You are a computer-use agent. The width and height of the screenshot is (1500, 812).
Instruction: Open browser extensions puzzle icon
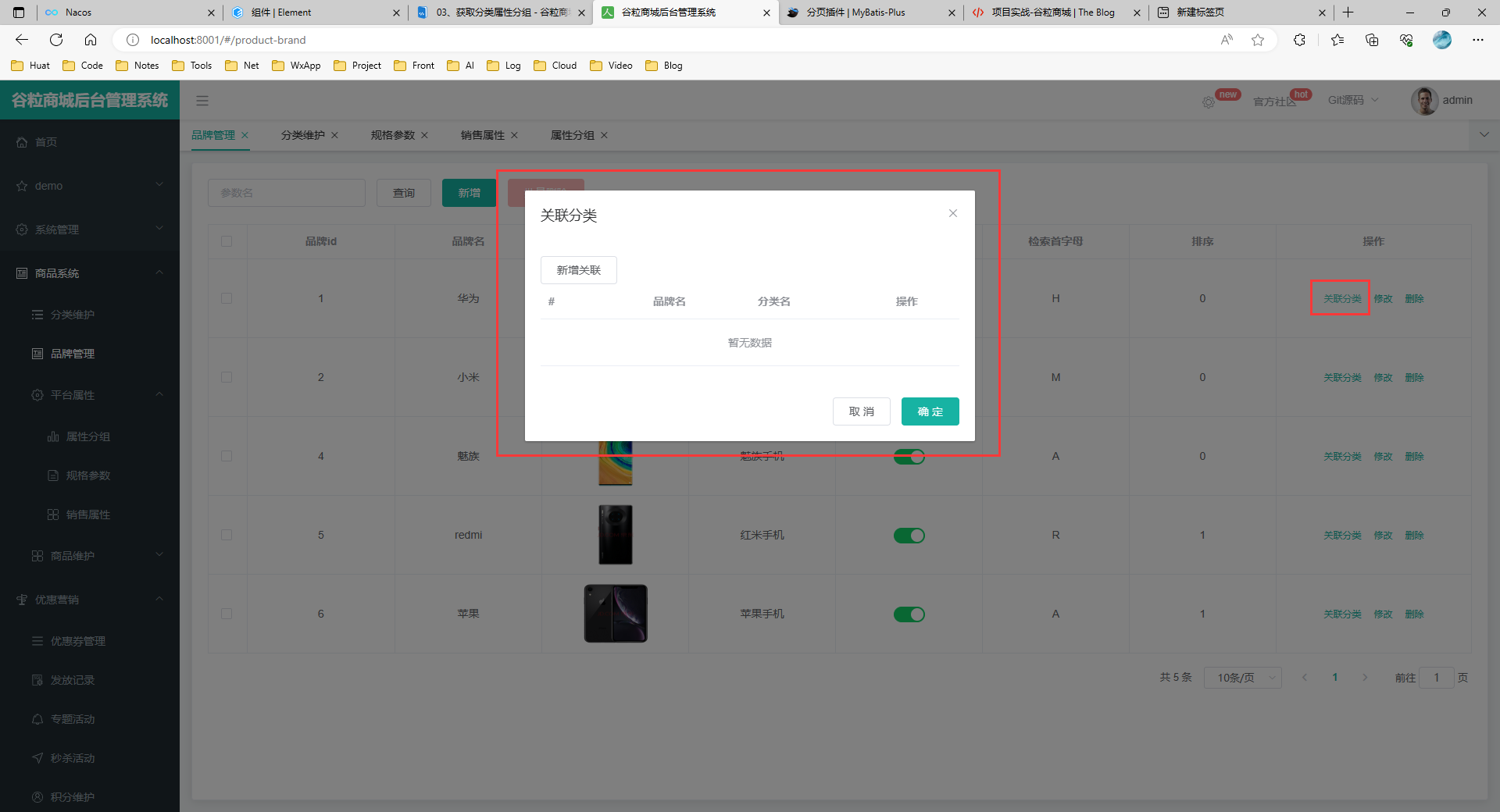pyautogui.click(x=1299, y=40)
